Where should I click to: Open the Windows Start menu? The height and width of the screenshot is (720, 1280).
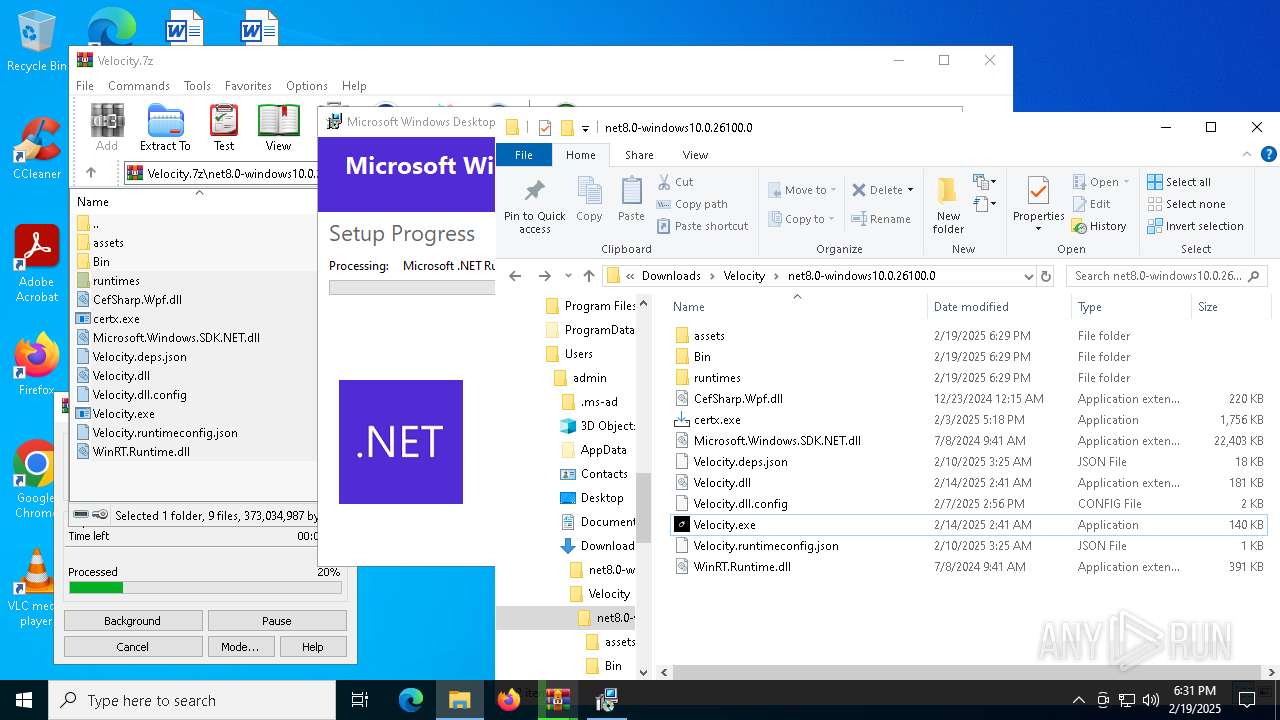click(24, 700)
